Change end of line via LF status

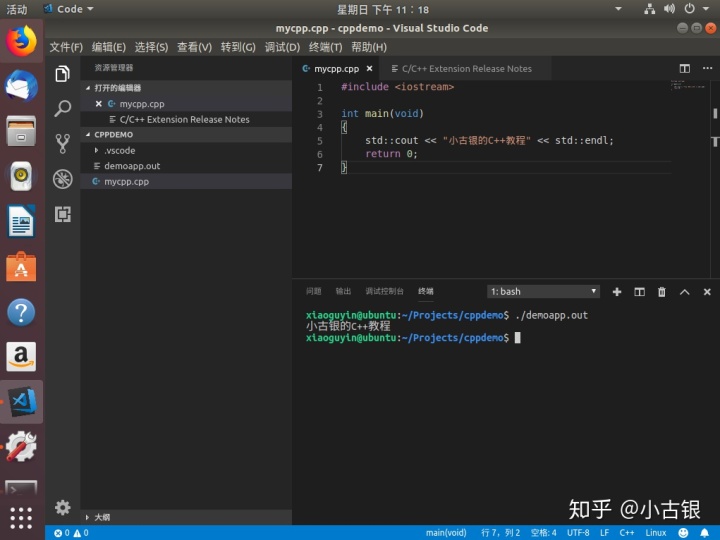[x=604, y=533]
